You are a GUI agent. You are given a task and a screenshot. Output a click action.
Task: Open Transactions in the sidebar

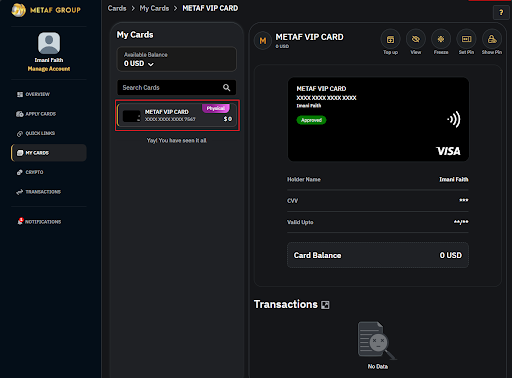49,192
